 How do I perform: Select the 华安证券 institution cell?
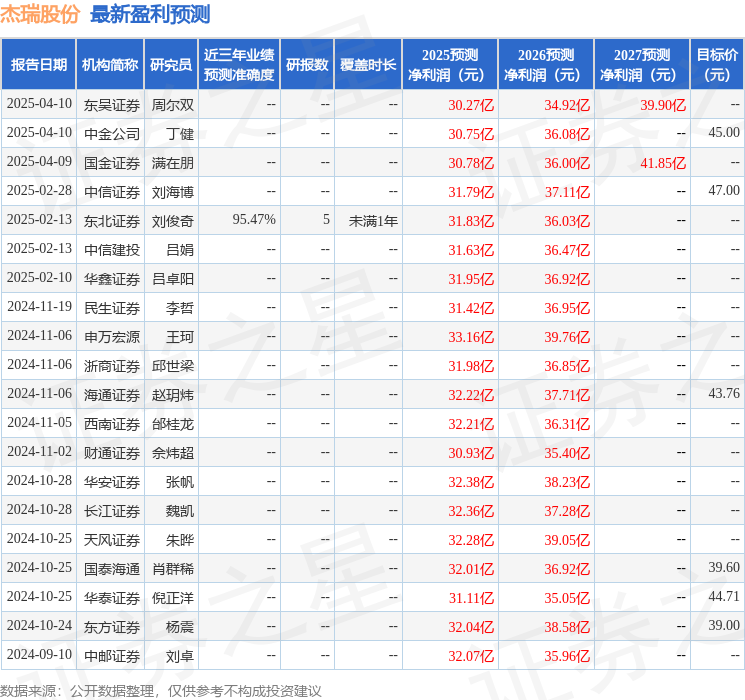click(x=112, y=482)
